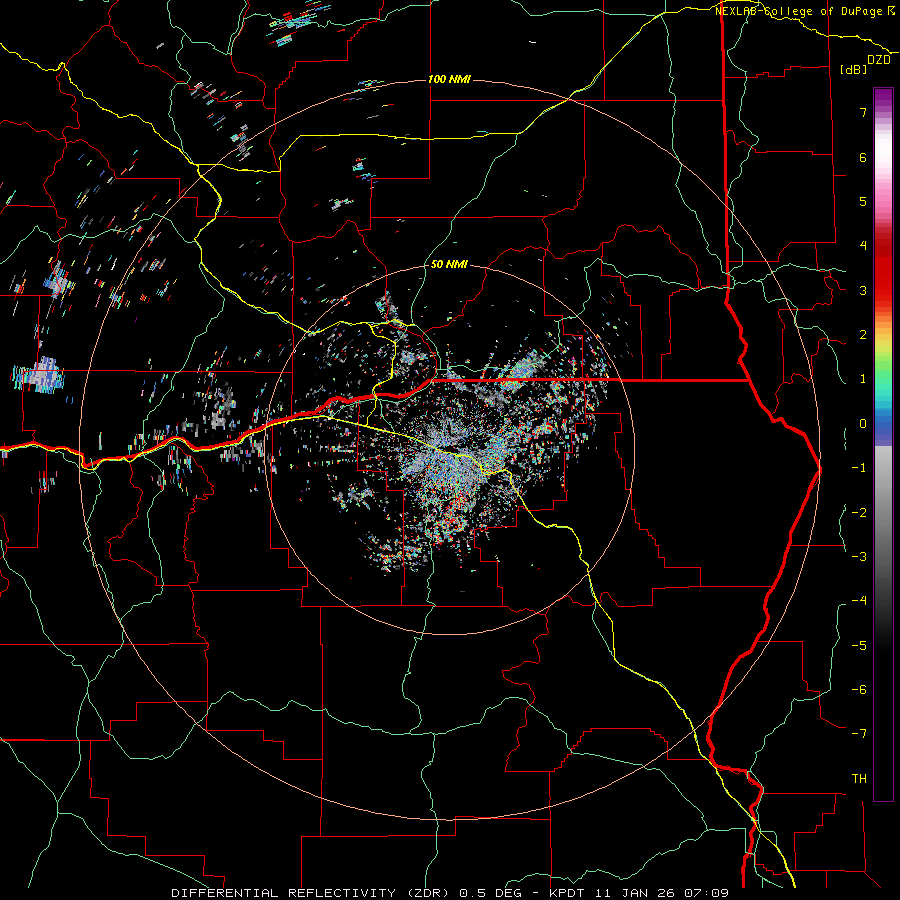Click the -4 value on color scale

point(859,601)
